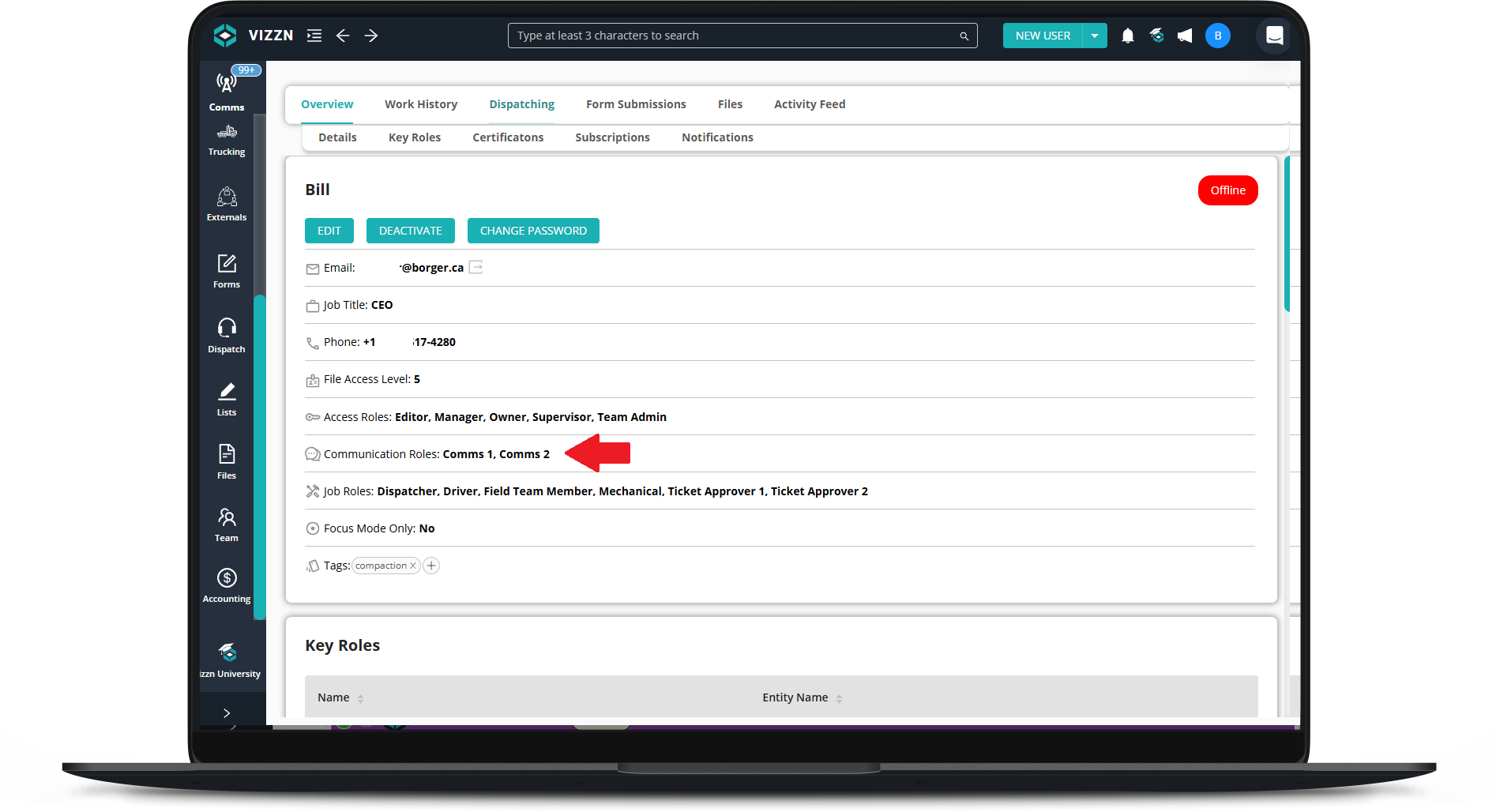Open the notifications bell

click(x=1127, y=35)
